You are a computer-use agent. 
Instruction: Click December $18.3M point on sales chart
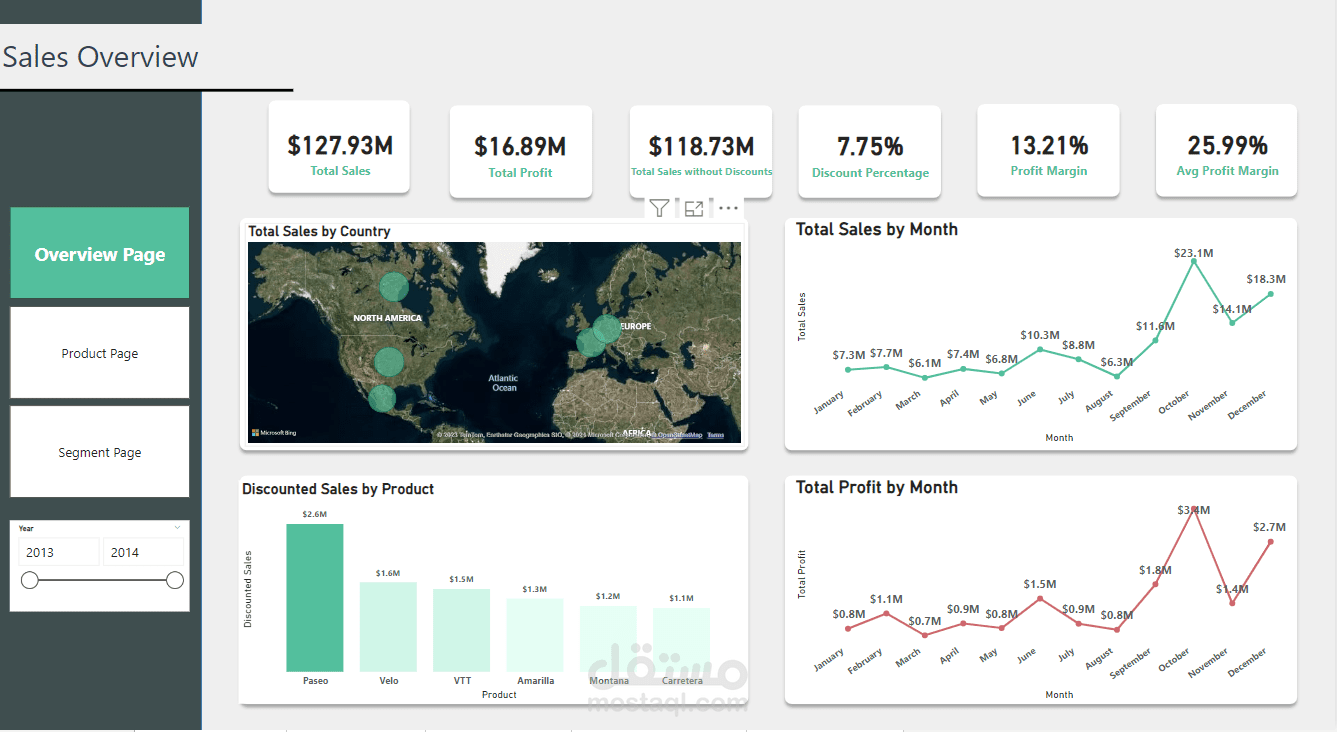[x=1271, y=294]
